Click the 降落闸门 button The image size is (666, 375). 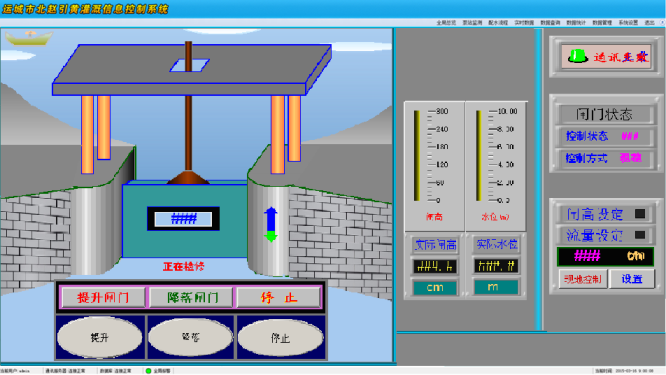tap(192, 297)
